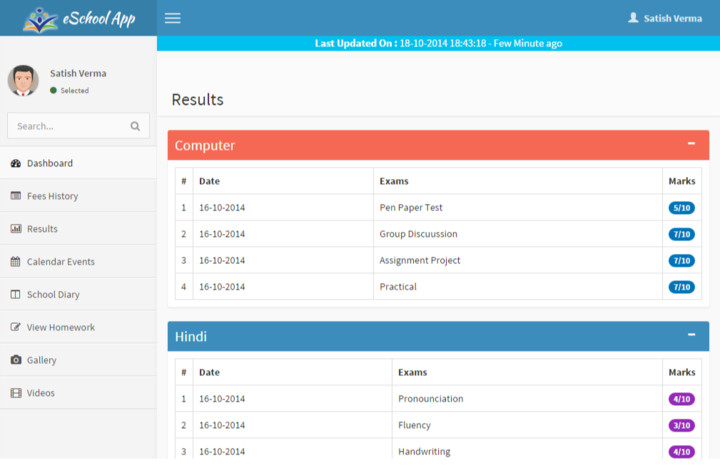The image size is (720, 468).
Task: Click the 7/10 badge for Practical
Action: tap(681, 287)
